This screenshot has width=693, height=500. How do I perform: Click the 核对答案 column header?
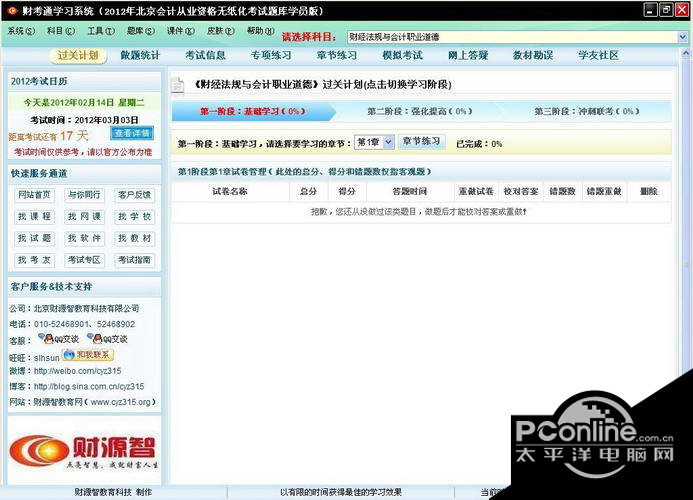point(521,191)
